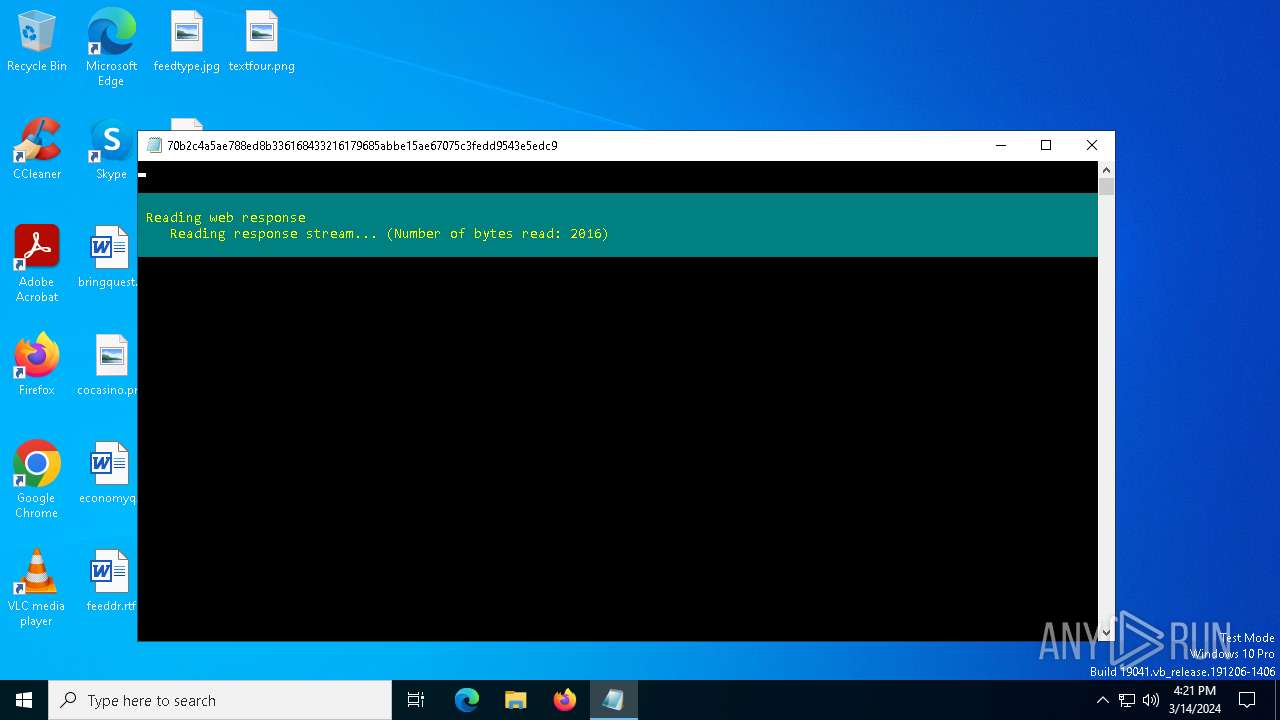This screenshot has height=720, width=1280.
Task: Click the taskbar search box
Action: pos(220,700)
